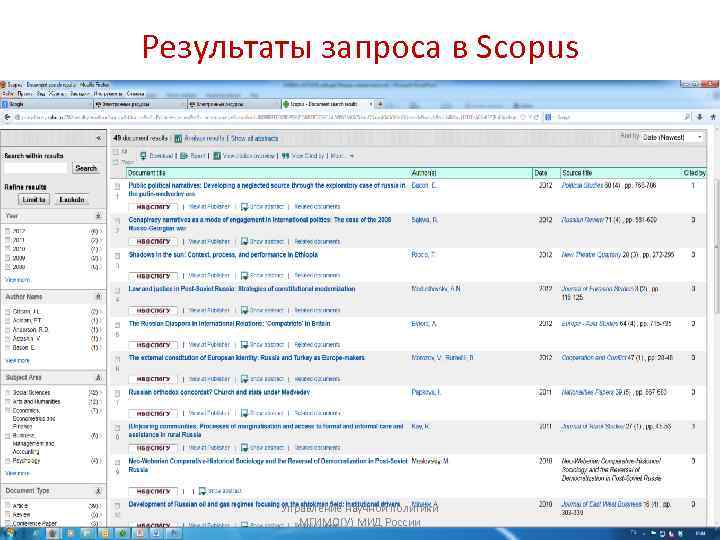The width and height of the screenshot is (720, 540).
Task: Click Related documents for Conspiracy narratives result
Action: click(317, 242)
